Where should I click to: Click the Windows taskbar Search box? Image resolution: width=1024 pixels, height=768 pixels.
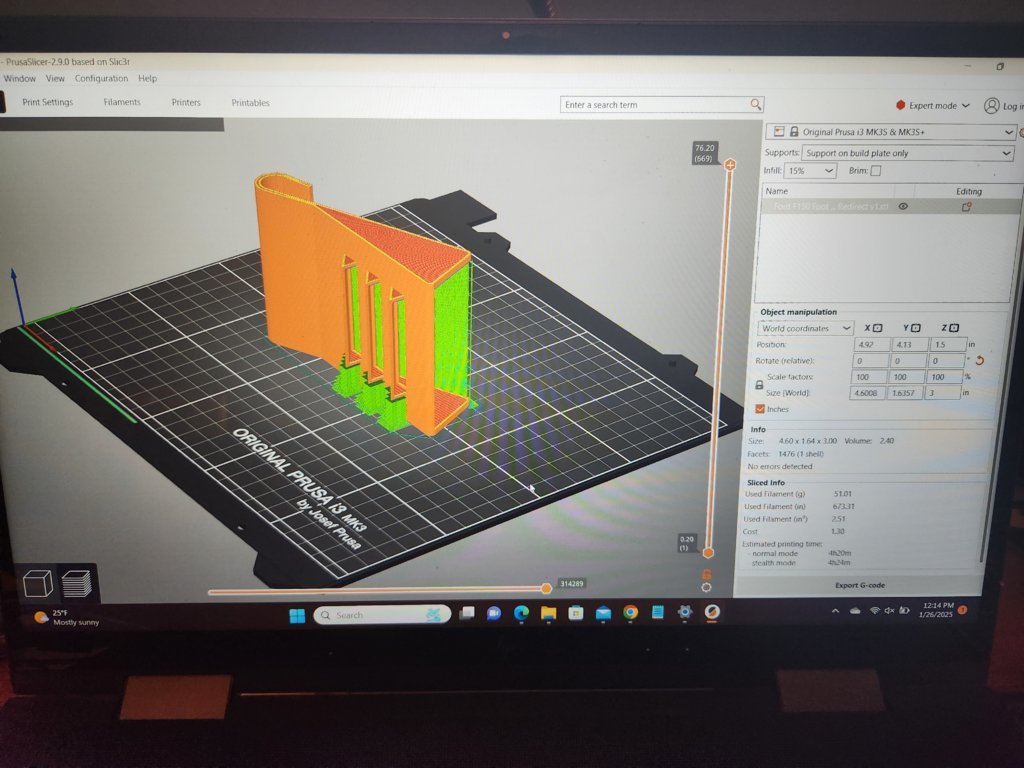tap(382, 615)
